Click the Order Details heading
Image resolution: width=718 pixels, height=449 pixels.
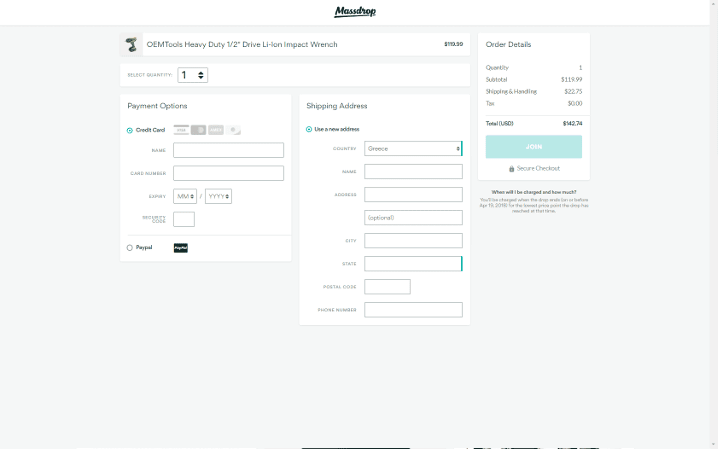click(x=508, y=44)
